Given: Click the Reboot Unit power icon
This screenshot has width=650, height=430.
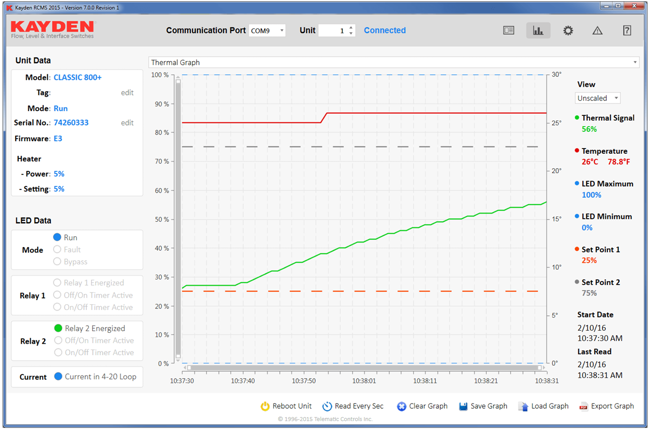Looking at the screenshot, I should (265, 406).
